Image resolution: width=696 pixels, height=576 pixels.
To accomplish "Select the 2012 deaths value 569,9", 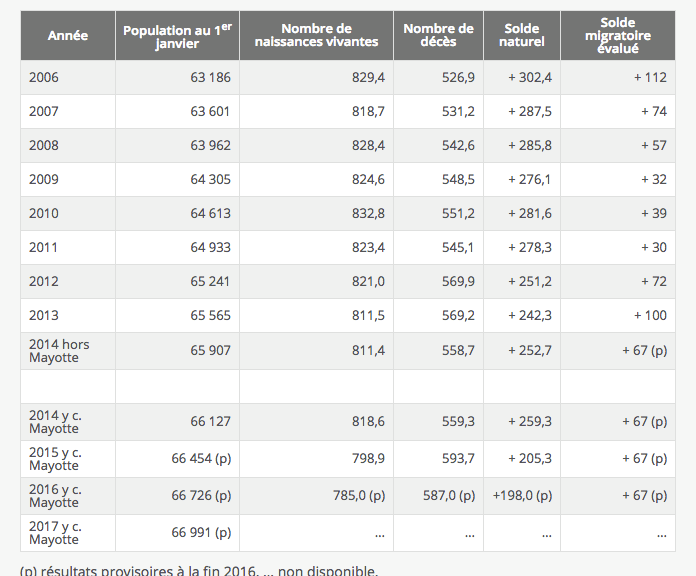I will (458, 281).
